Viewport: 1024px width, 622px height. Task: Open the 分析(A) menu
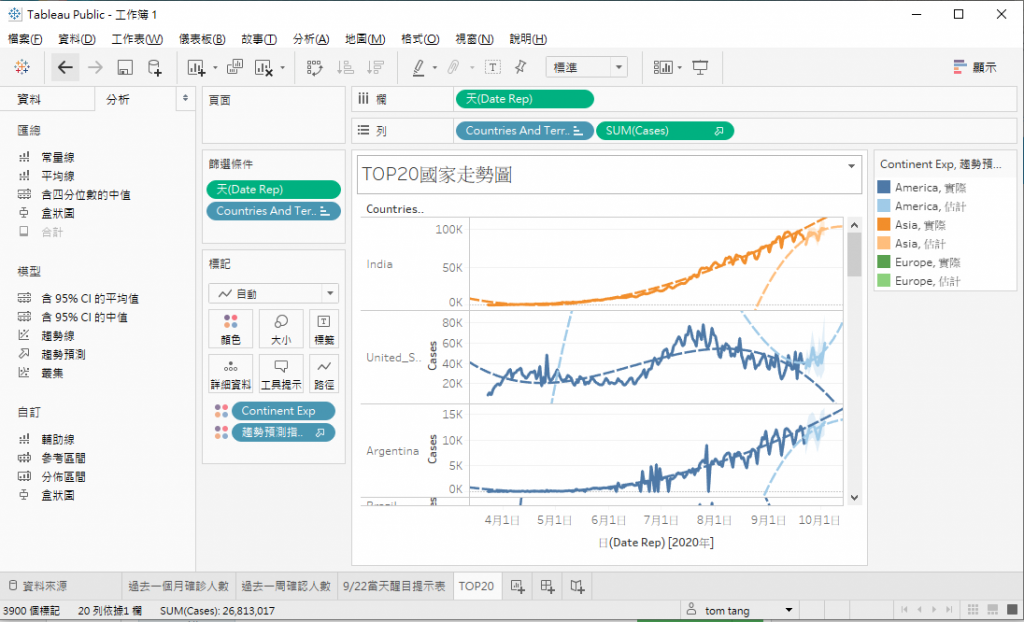tap(311, 39)
